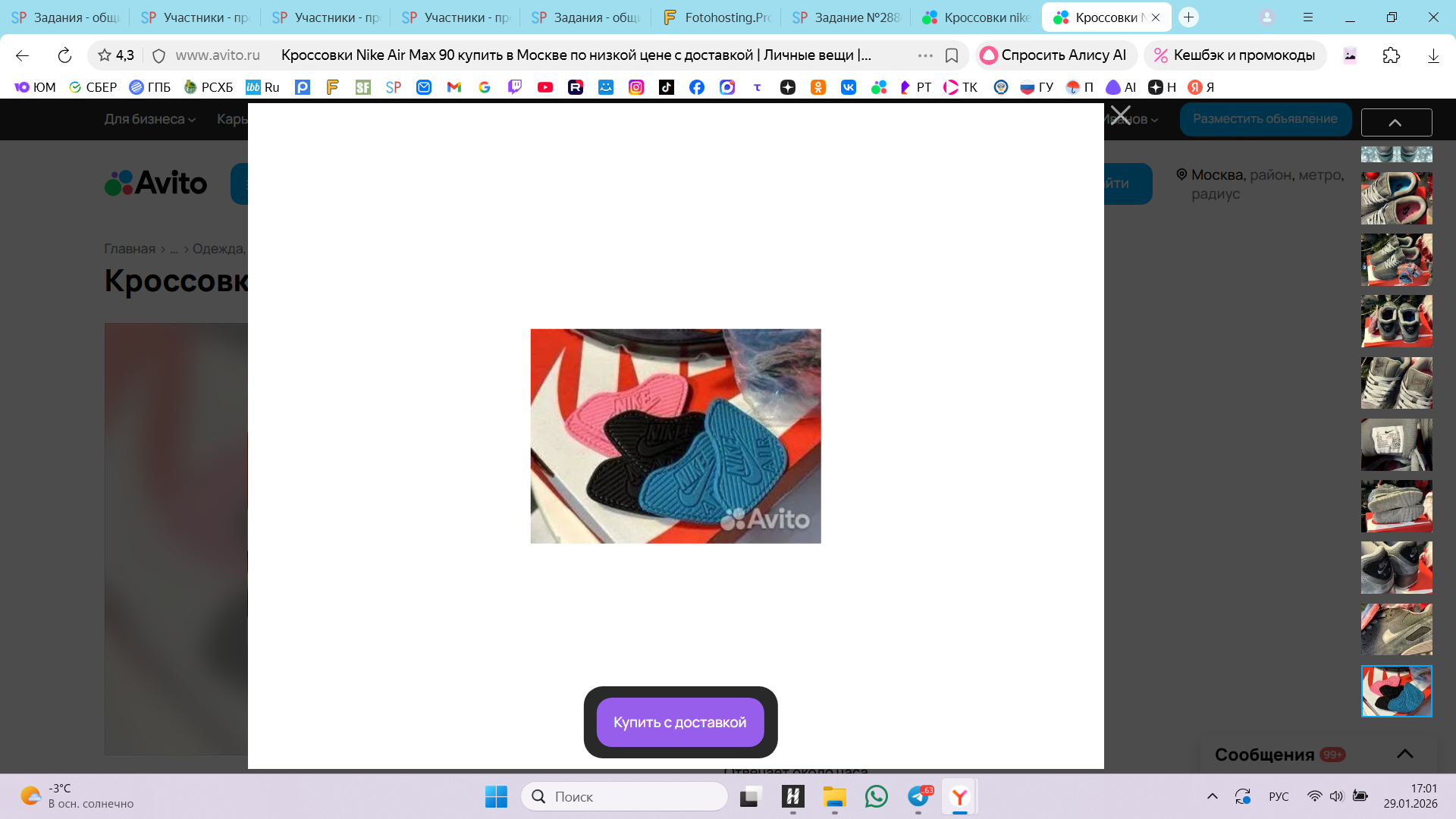The image size is (1456, 819).
Task: Expand the Для бизнеса dropdown
Action: (x=149, y=119)
